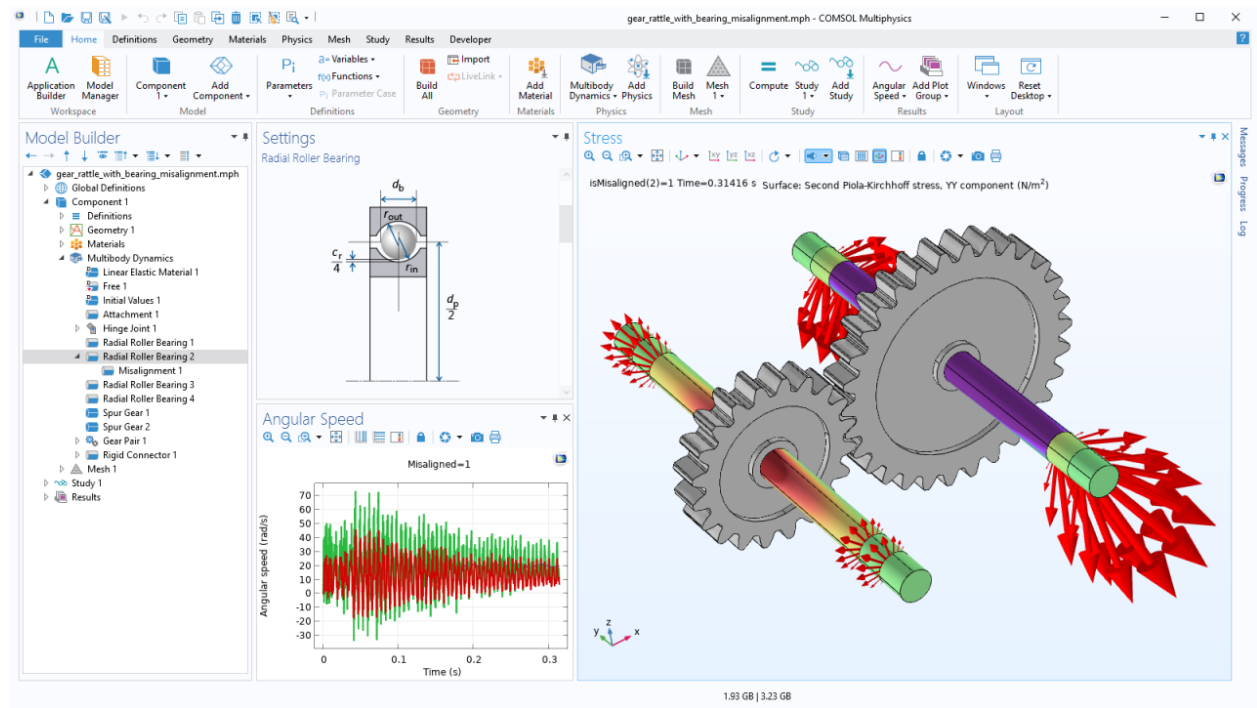
Task: Open the Variables dropdown in ribbon
Action: coord(349,60)
